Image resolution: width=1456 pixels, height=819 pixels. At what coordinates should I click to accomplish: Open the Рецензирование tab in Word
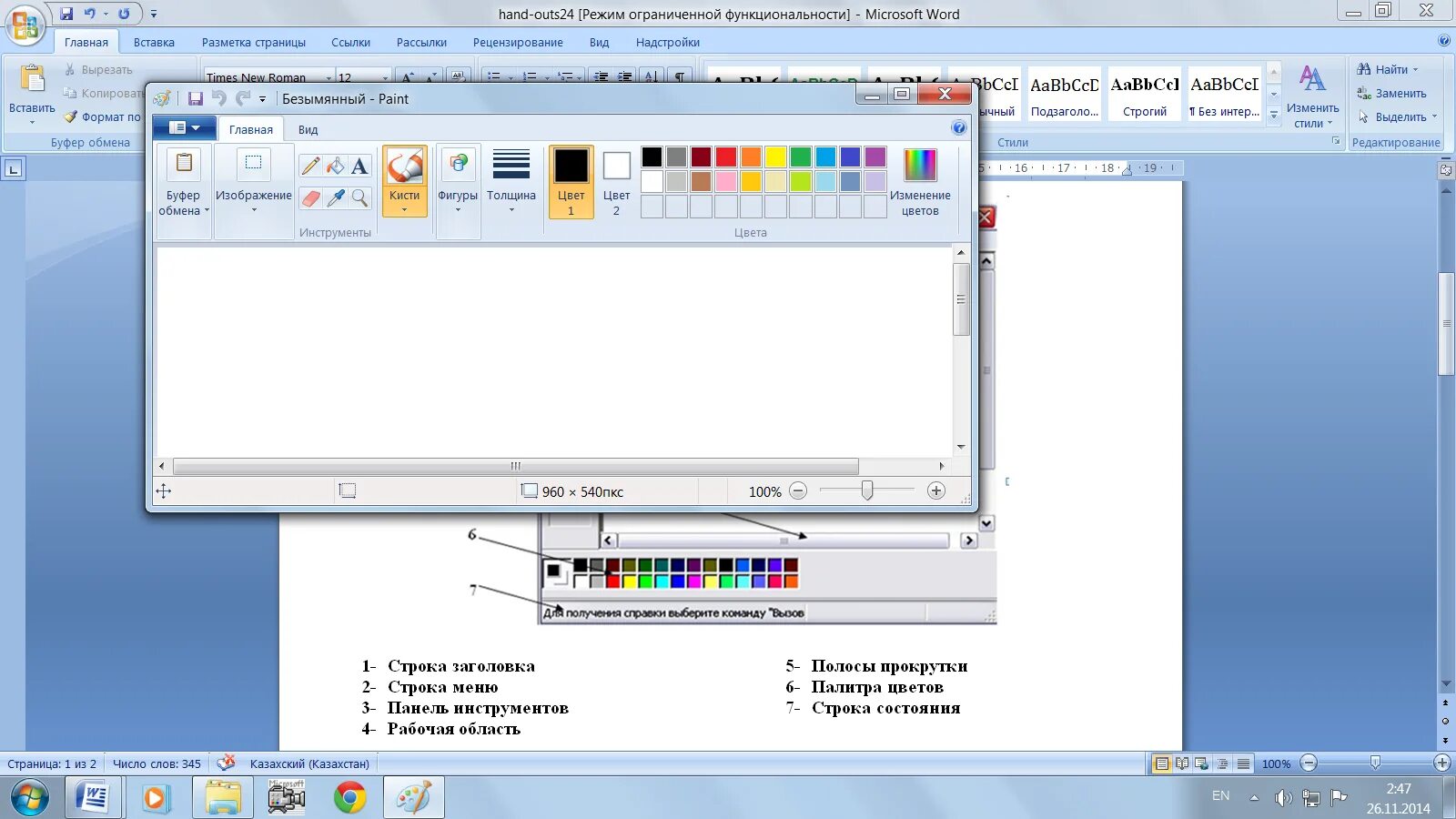click(518, 42)
